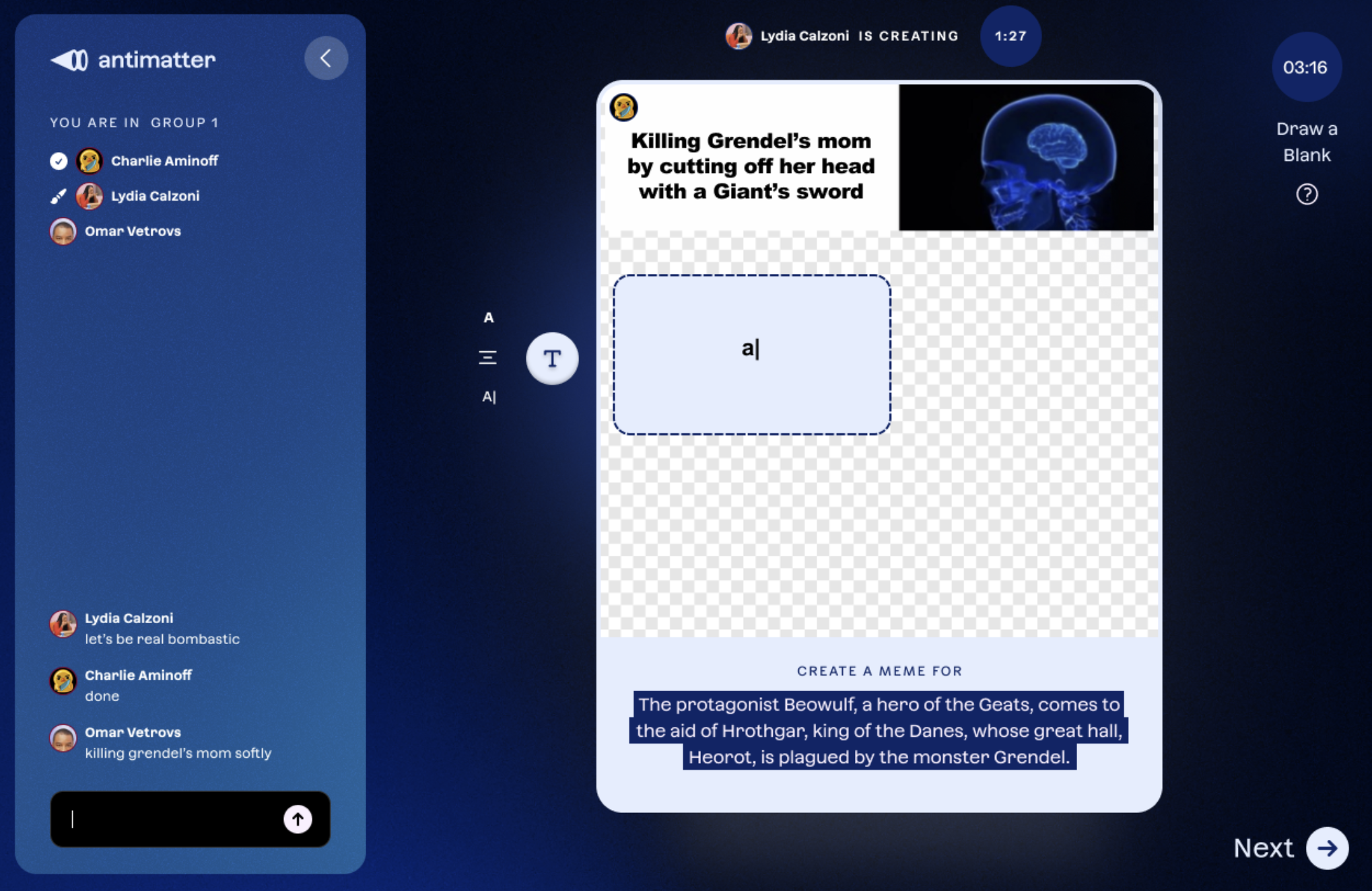Click the 03:16 round timer
Screen dimensions: 1372x891
click(1305, 67)
